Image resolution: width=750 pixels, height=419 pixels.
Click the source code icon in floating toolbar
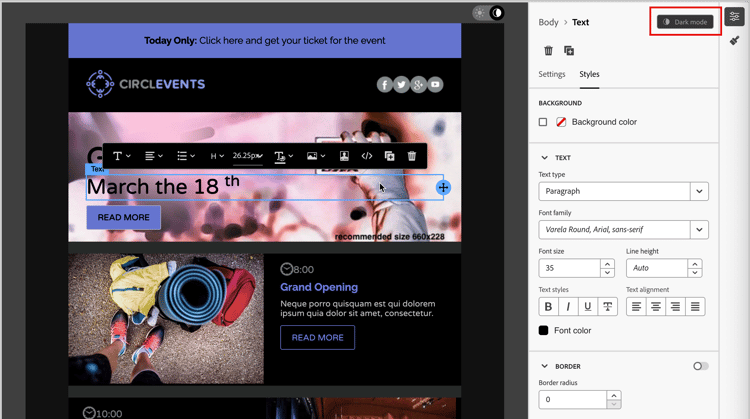[366, 156]
